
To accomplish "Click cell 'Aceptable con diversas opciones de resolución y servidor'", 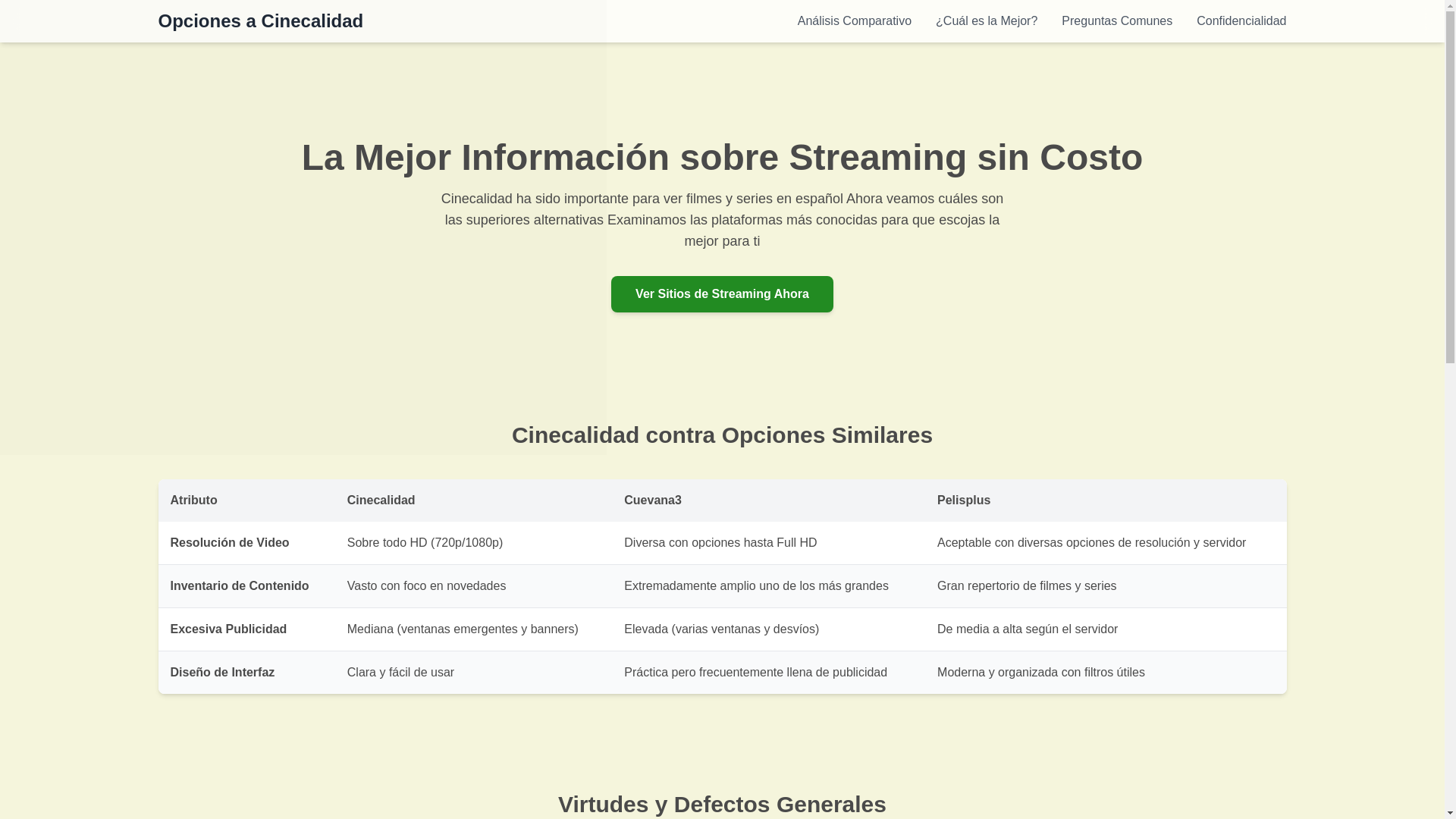I will 1106,543.
